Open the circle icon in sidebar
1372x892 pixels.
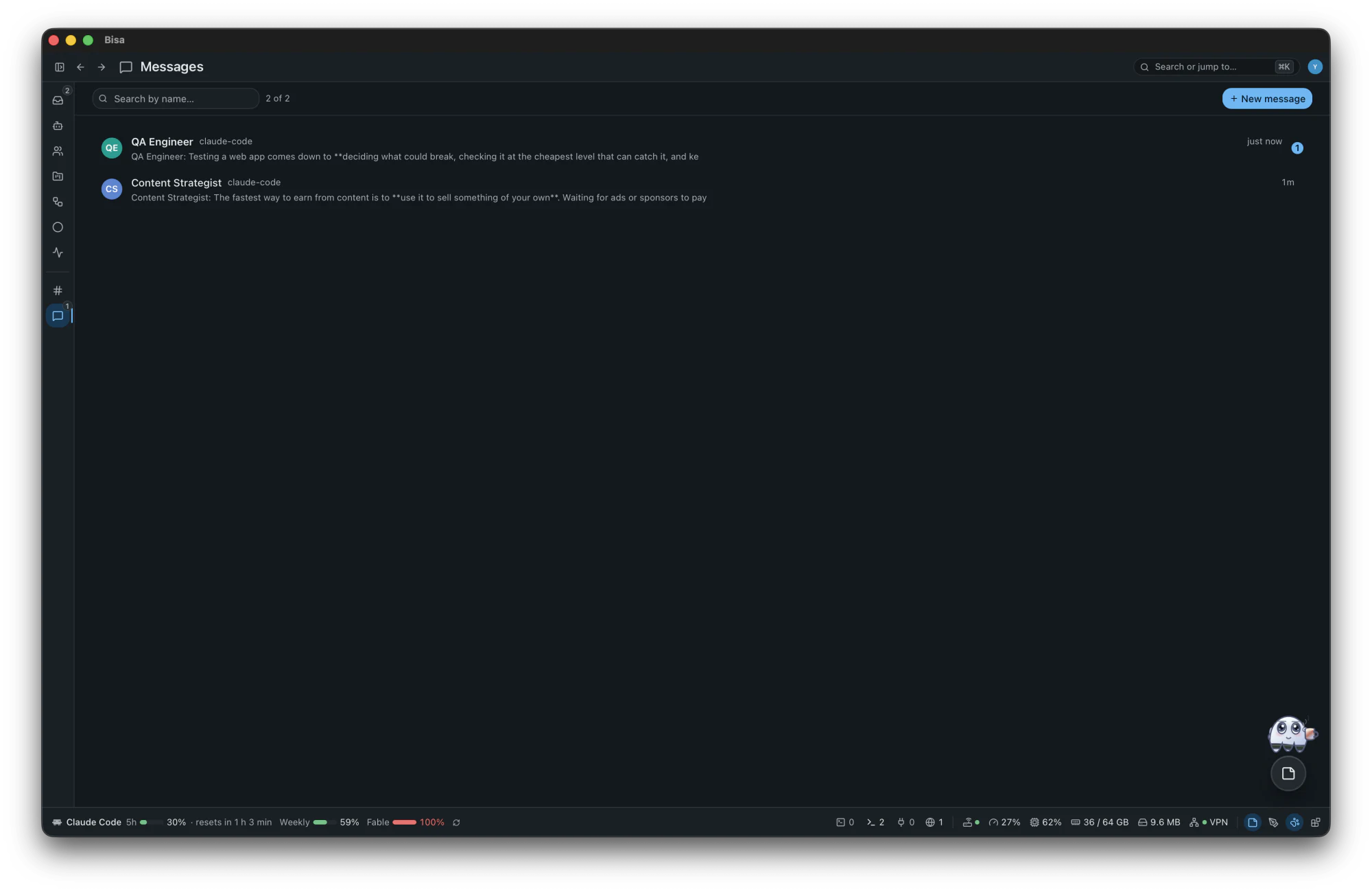(58, 227)
